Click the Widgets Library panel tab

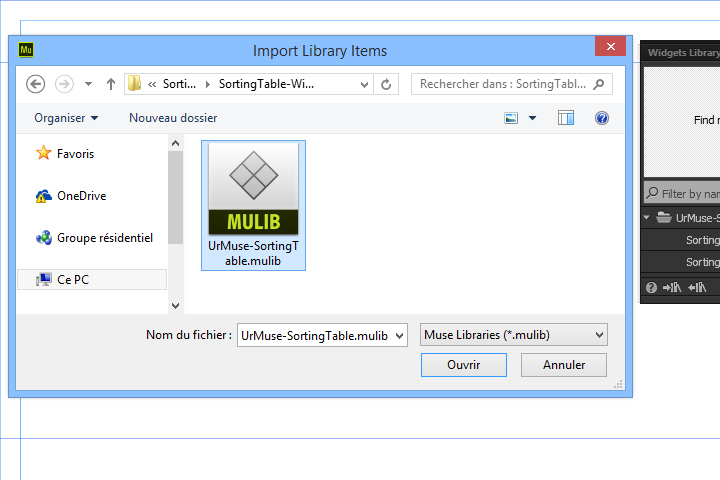coord(683,53)
